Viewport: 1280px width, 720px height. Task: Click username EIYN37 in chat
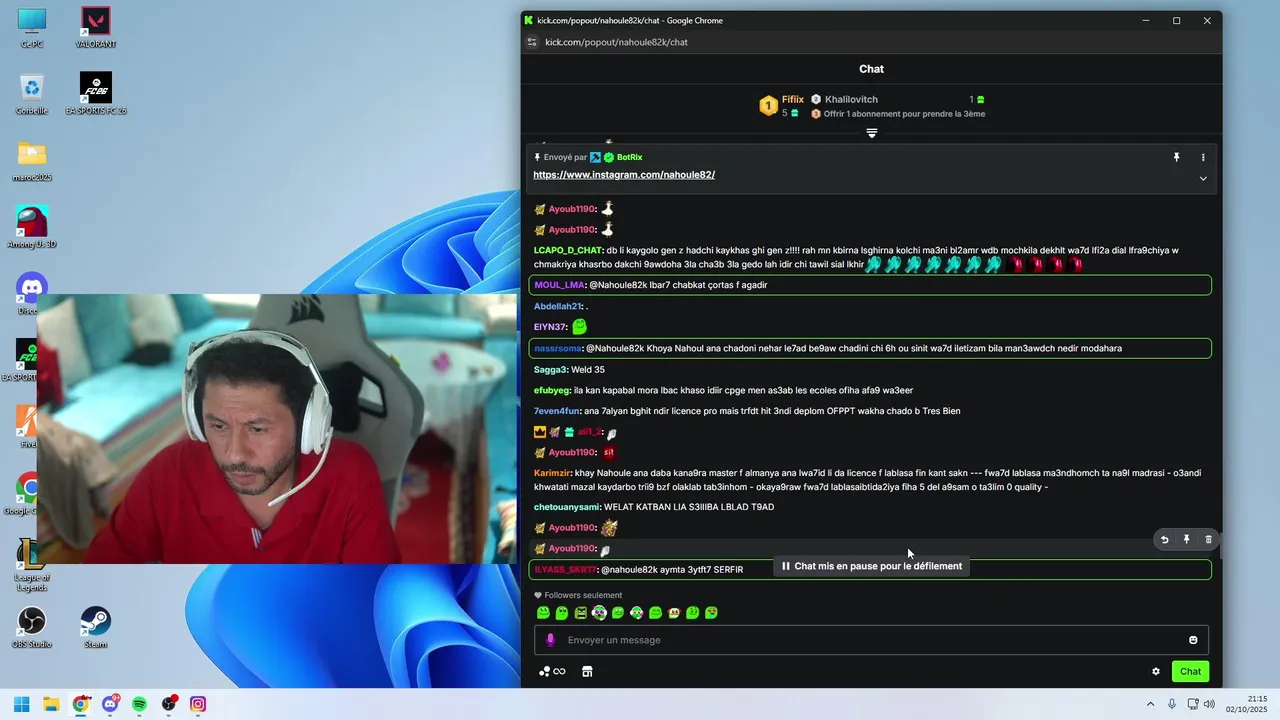click(550, 328)
